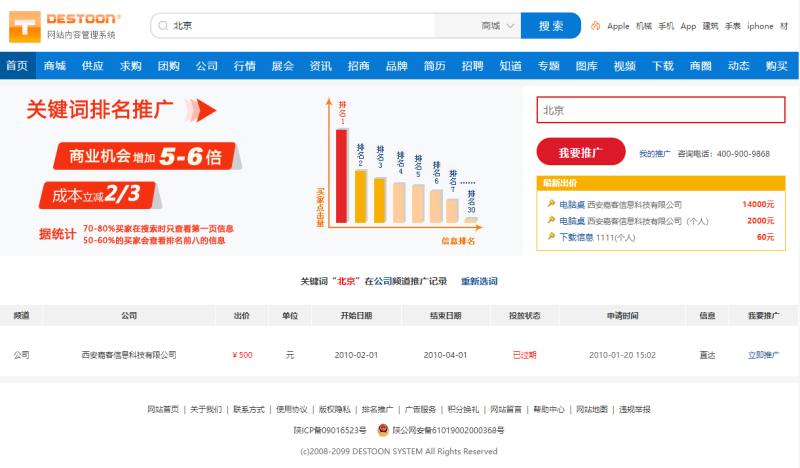Focus the red-bordered keyword field

click(661, 110)
